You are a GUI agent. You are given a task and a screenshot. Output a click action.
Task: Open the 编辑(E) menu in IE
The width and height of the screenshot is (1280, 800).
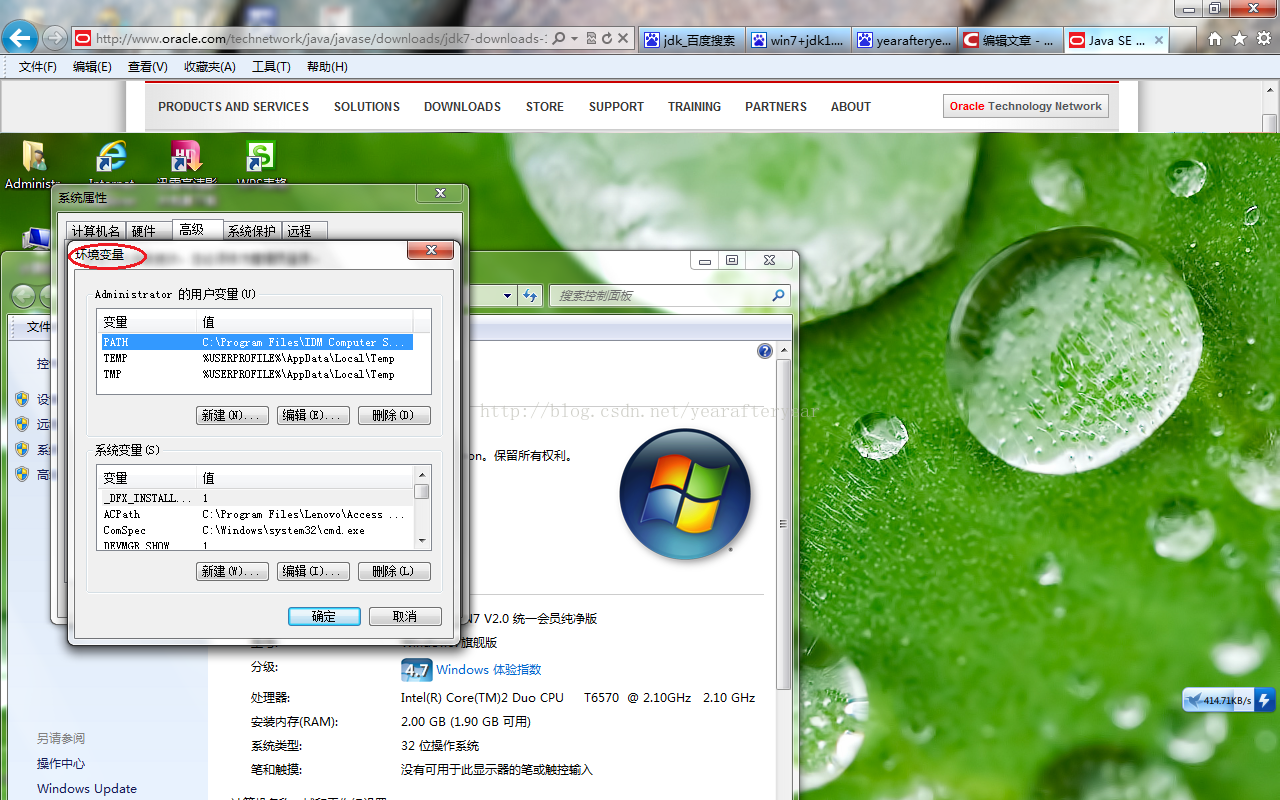pyautogui.click(x=92, y=67)
